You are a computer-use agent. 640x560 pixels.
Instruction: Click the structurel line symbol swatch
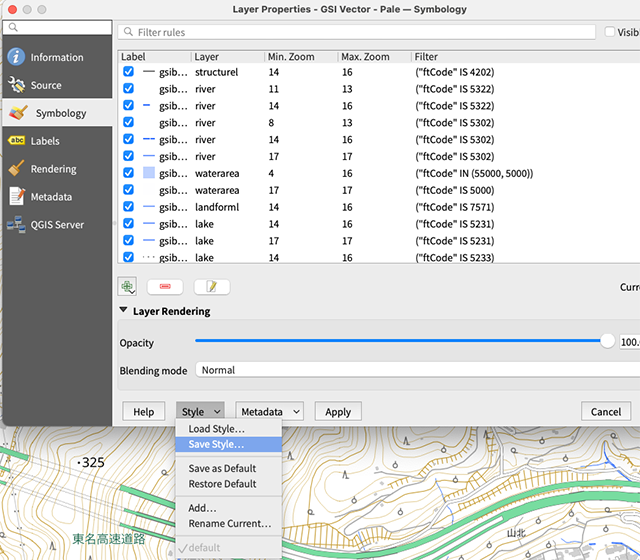coord(149,72)
